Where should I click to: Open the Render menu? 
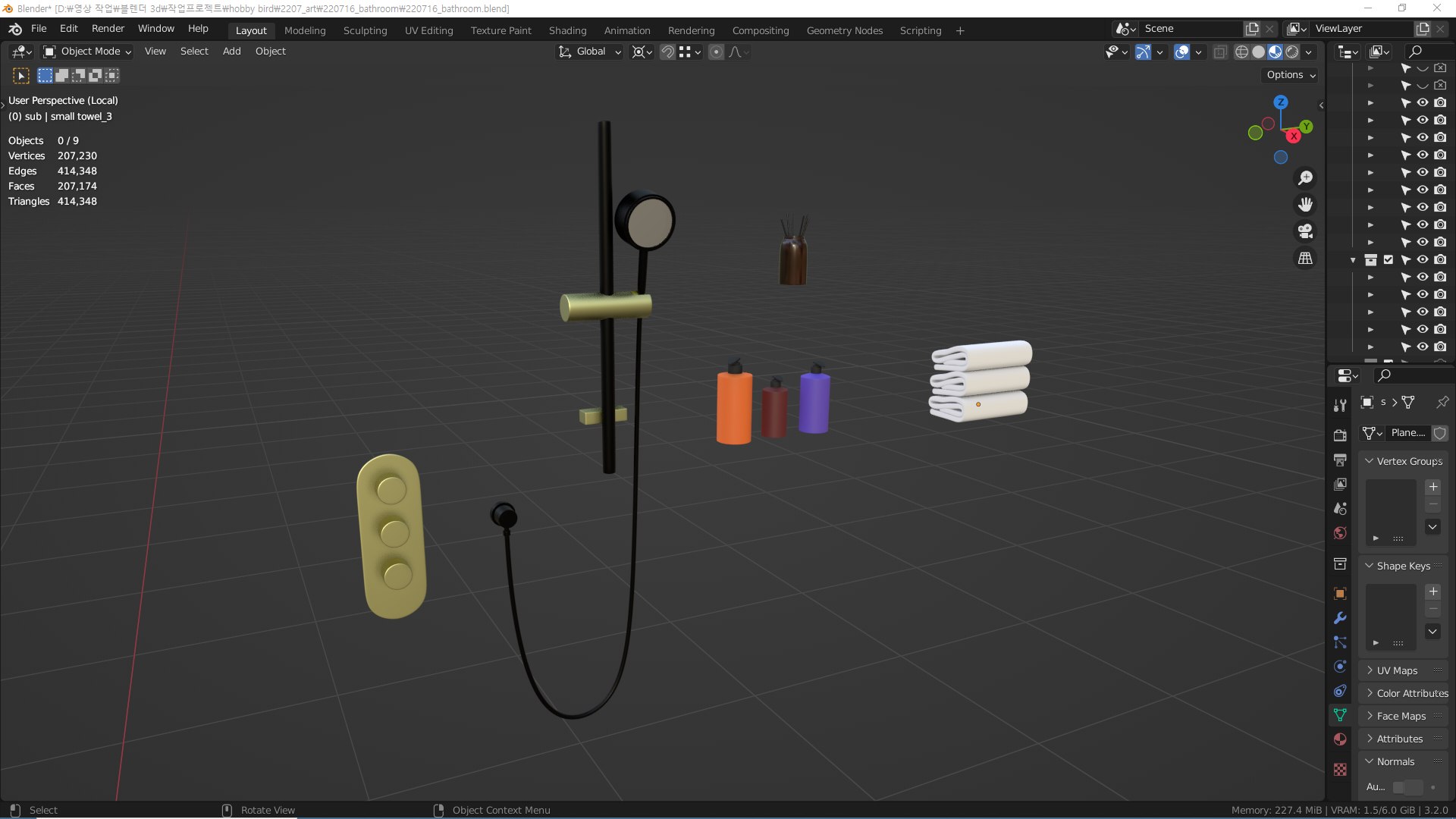pos(108,29)
